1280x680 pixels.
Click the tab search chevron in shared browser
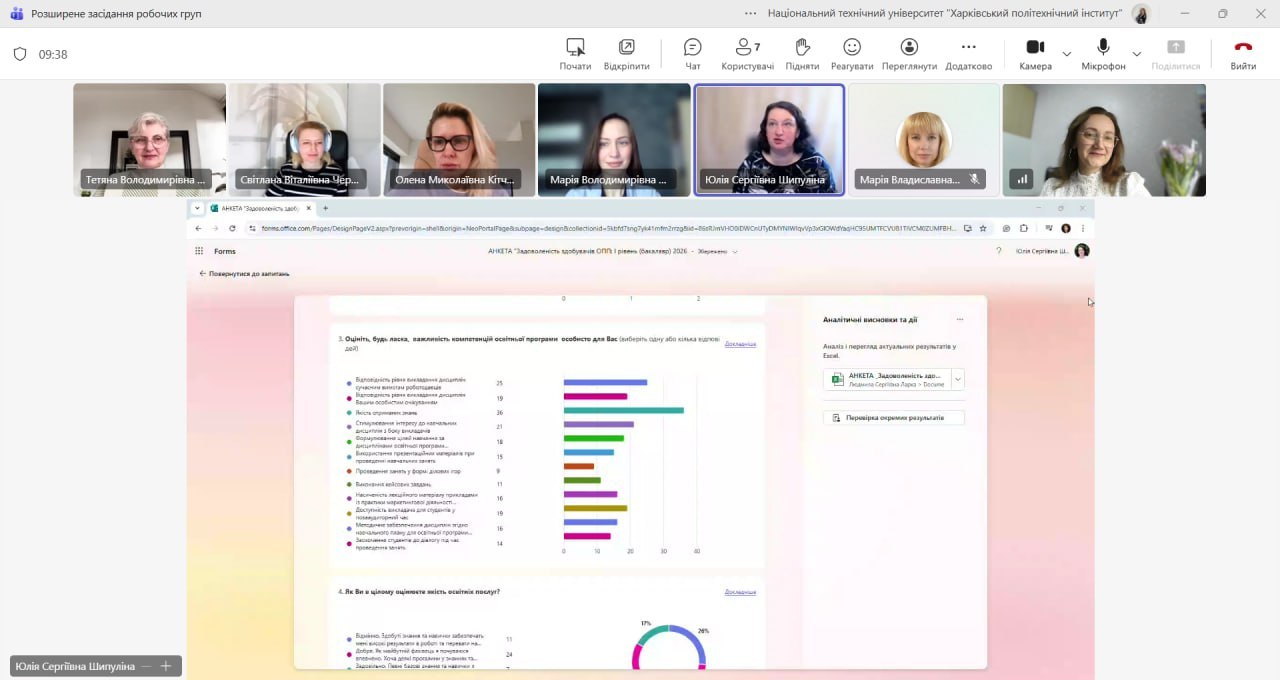click(198, 208)
